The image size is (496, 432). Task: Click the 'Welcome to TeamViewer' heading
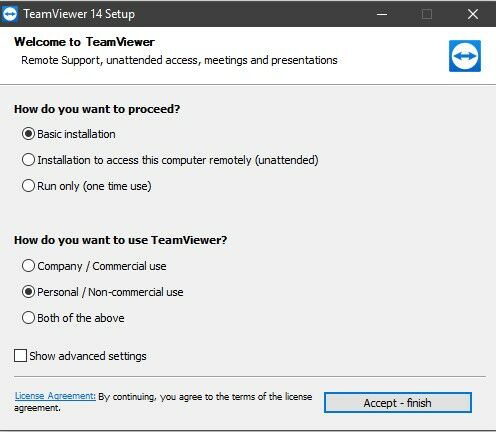(84, 42)
